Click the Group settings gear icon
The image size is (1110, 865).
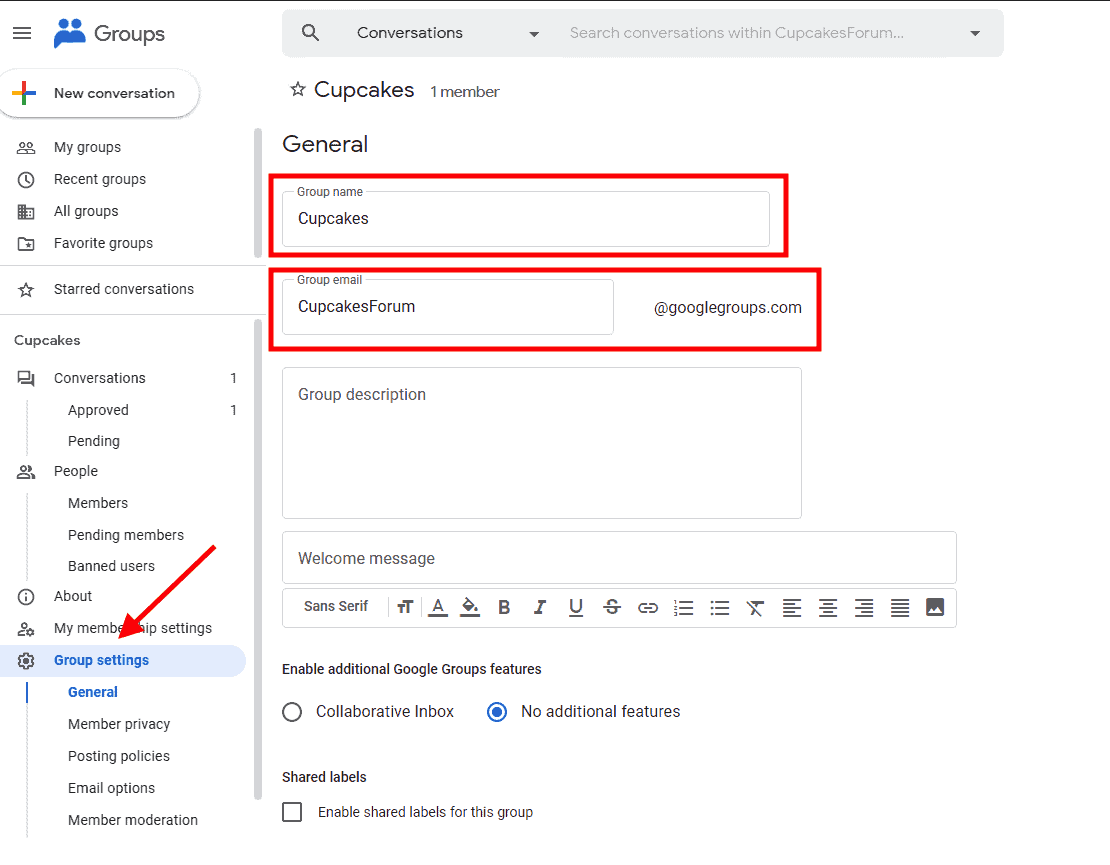(26, 660)
